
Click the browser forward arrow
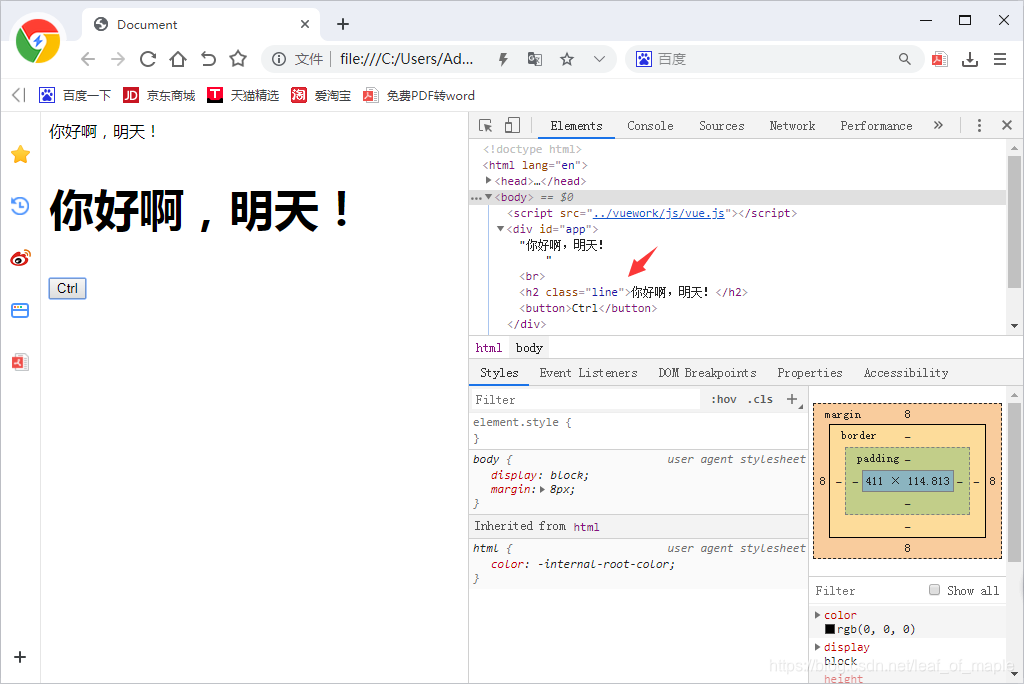click(x=118, y=59)
